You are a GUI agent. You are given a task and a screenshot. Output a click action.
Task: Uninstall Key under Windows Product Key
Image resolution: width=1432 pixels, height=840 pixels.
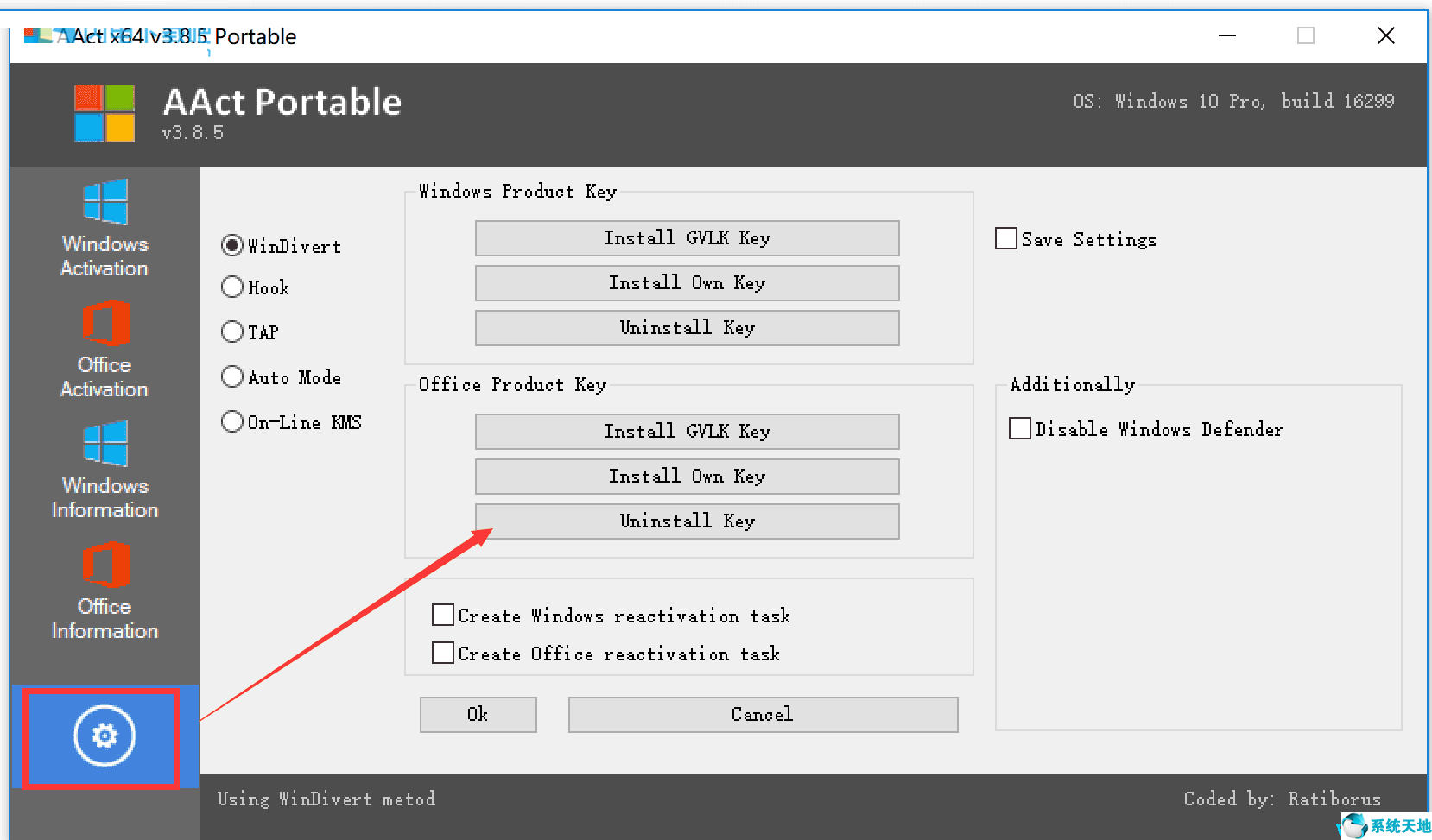(687, 328)
